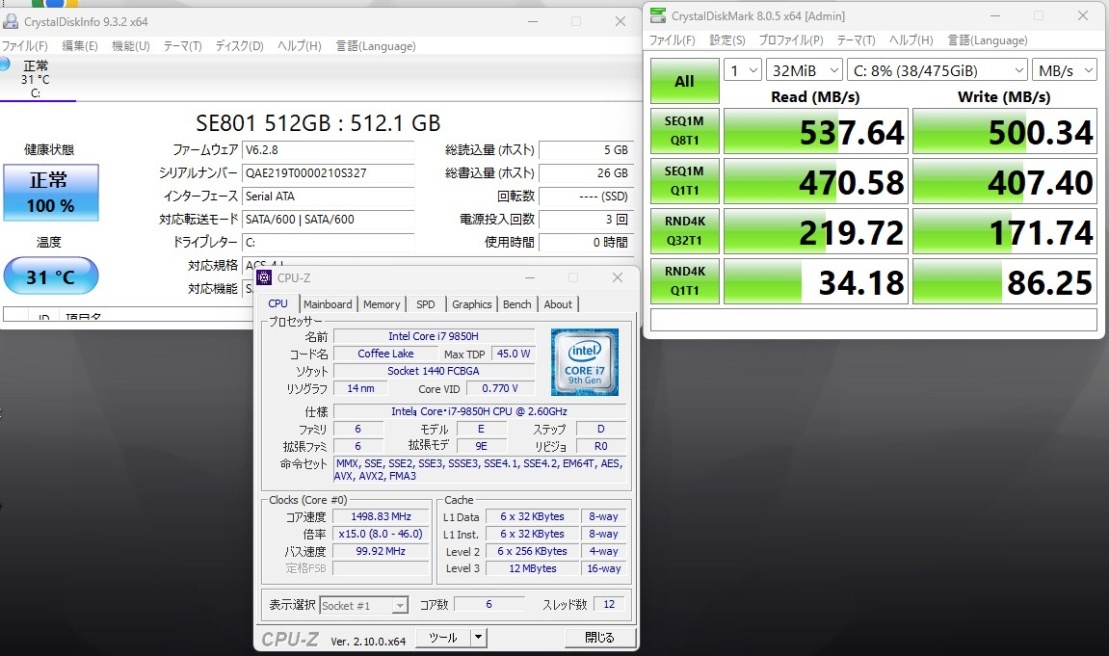Click the SE801 512GB : 512.1 GB title
Image resolution: width=1109 pixels, height=656 pixels.
point(318,124)
